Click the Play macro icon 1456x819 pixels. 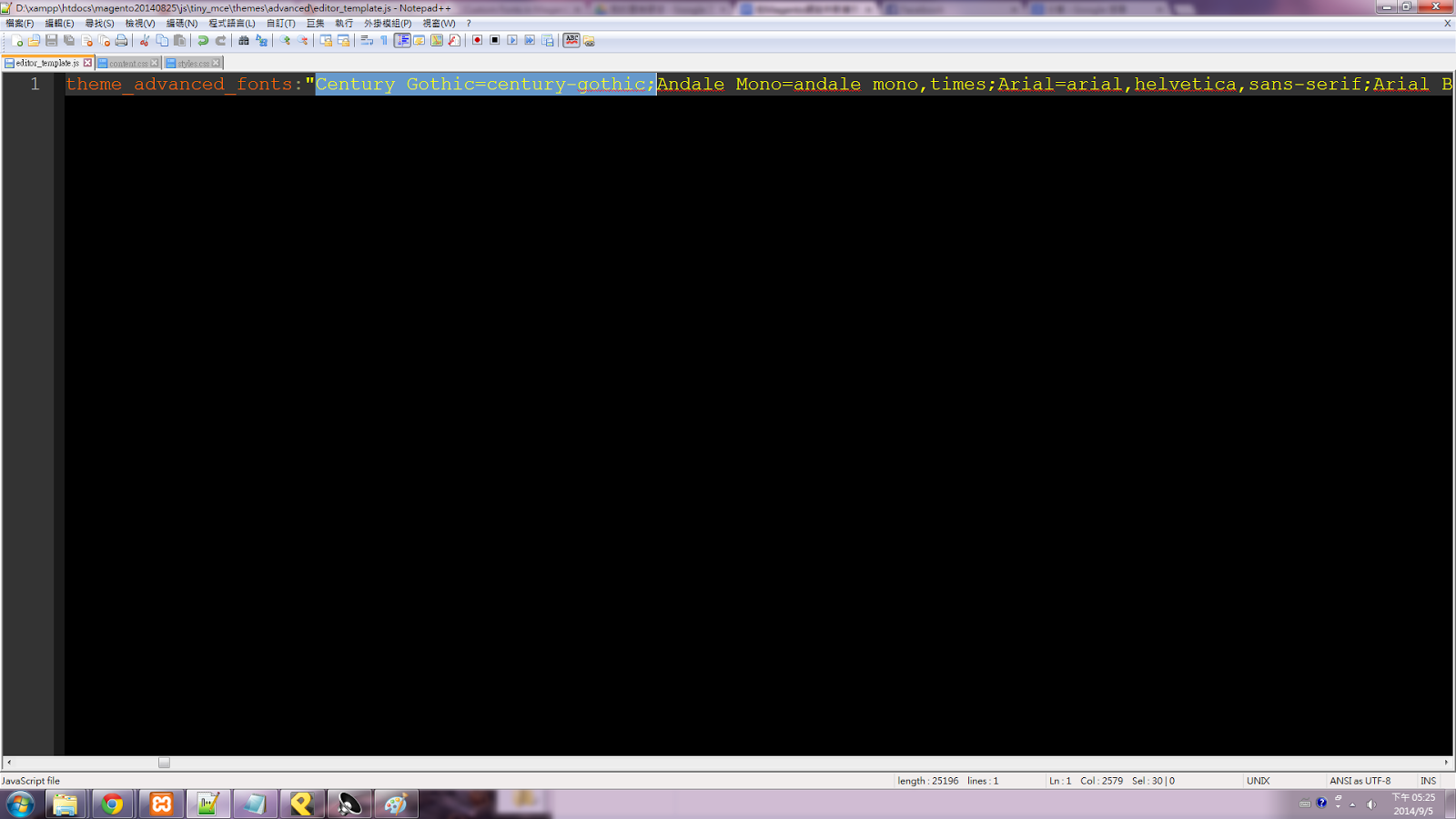point(512,41)
